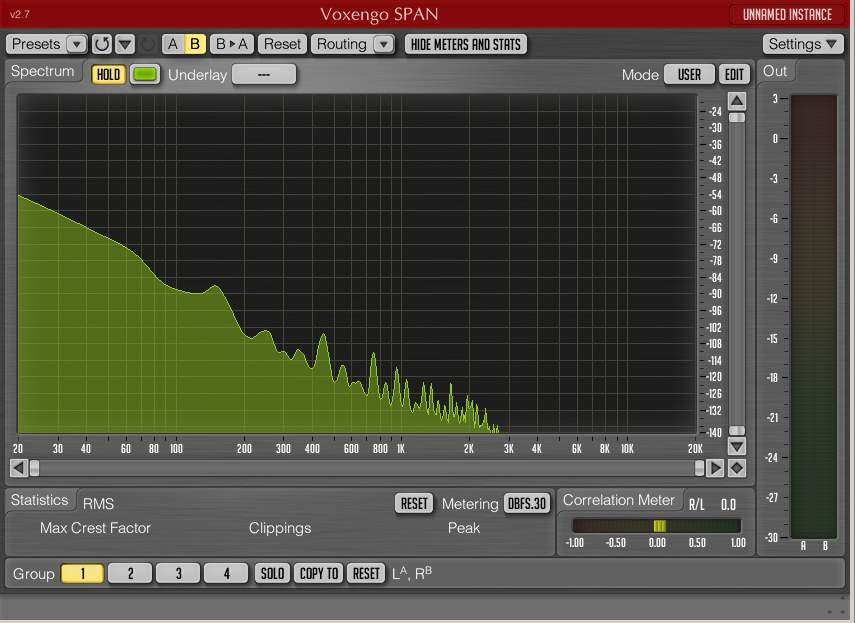Select the Underlay selector
855x623 pixels.
click(x=264, y=75)
